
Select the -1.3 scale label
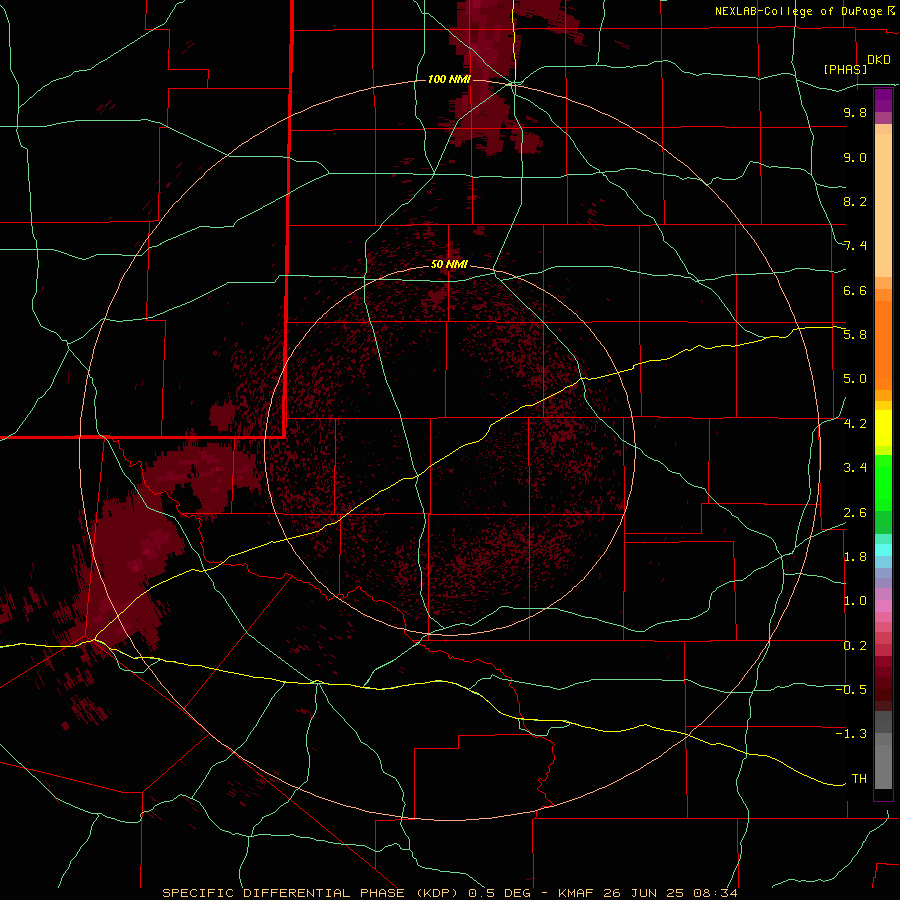click(851, 734)
